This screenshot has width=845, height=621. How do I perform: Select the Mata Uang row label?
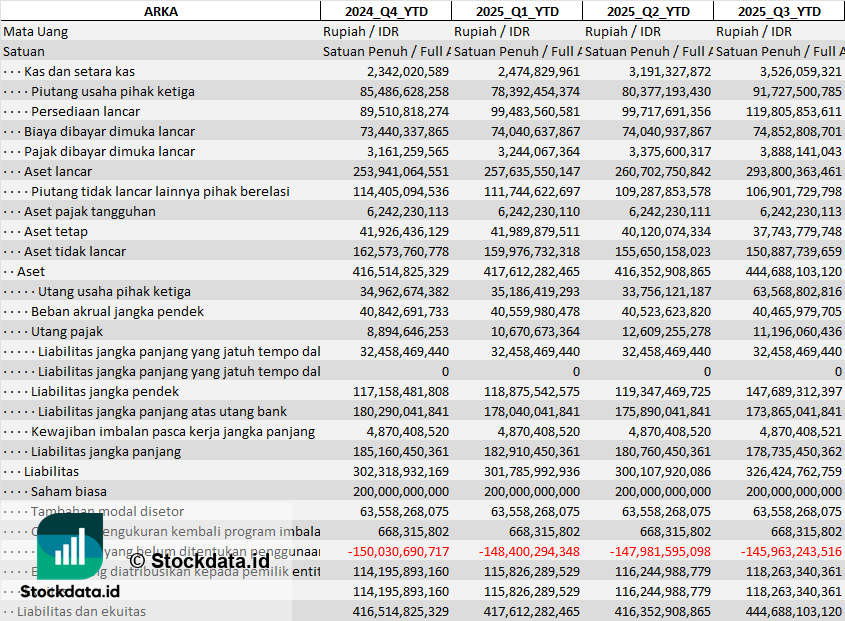pyautogui.click(x=36, y=31)
